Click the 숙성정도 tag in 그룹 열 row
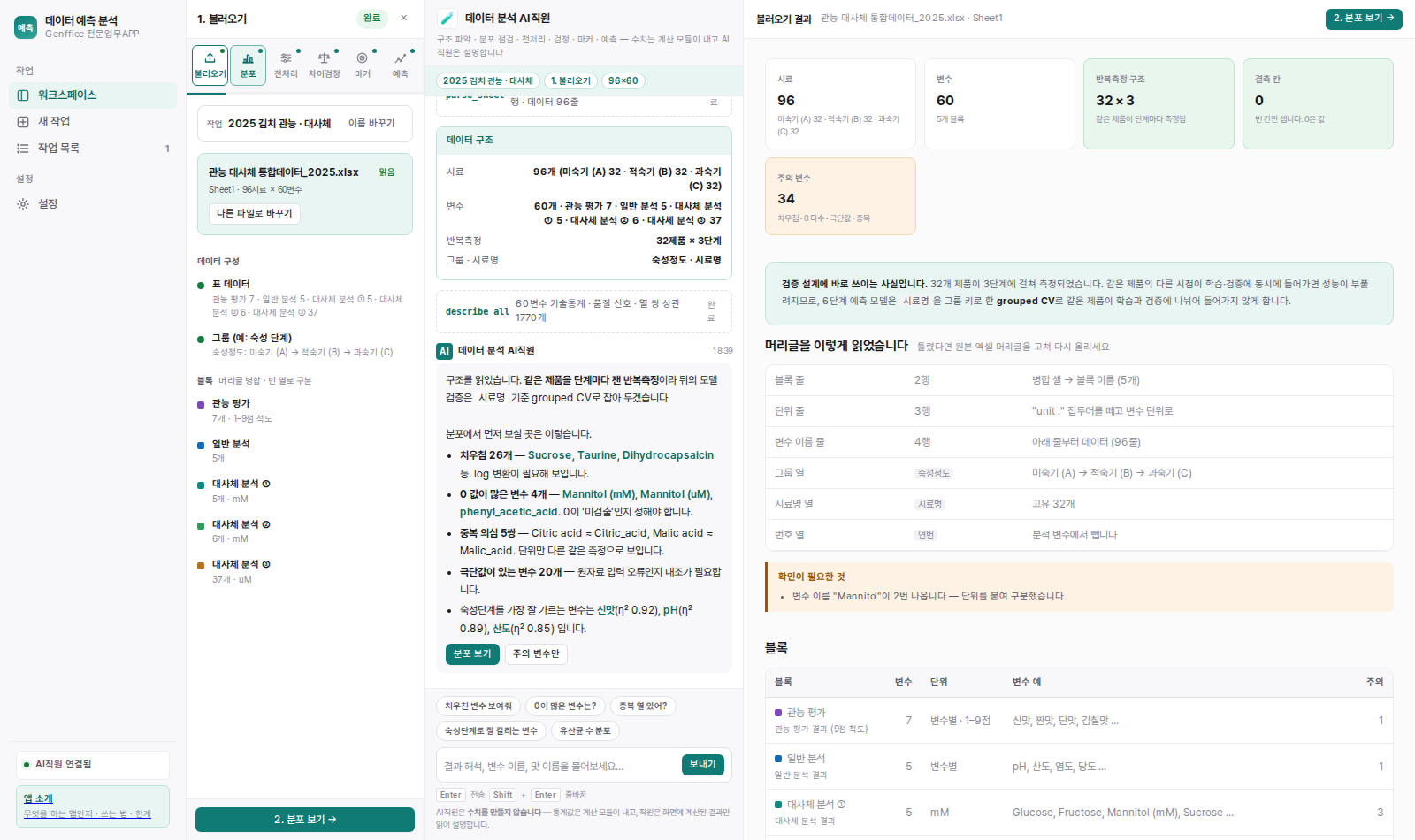 tap(934, 473)
